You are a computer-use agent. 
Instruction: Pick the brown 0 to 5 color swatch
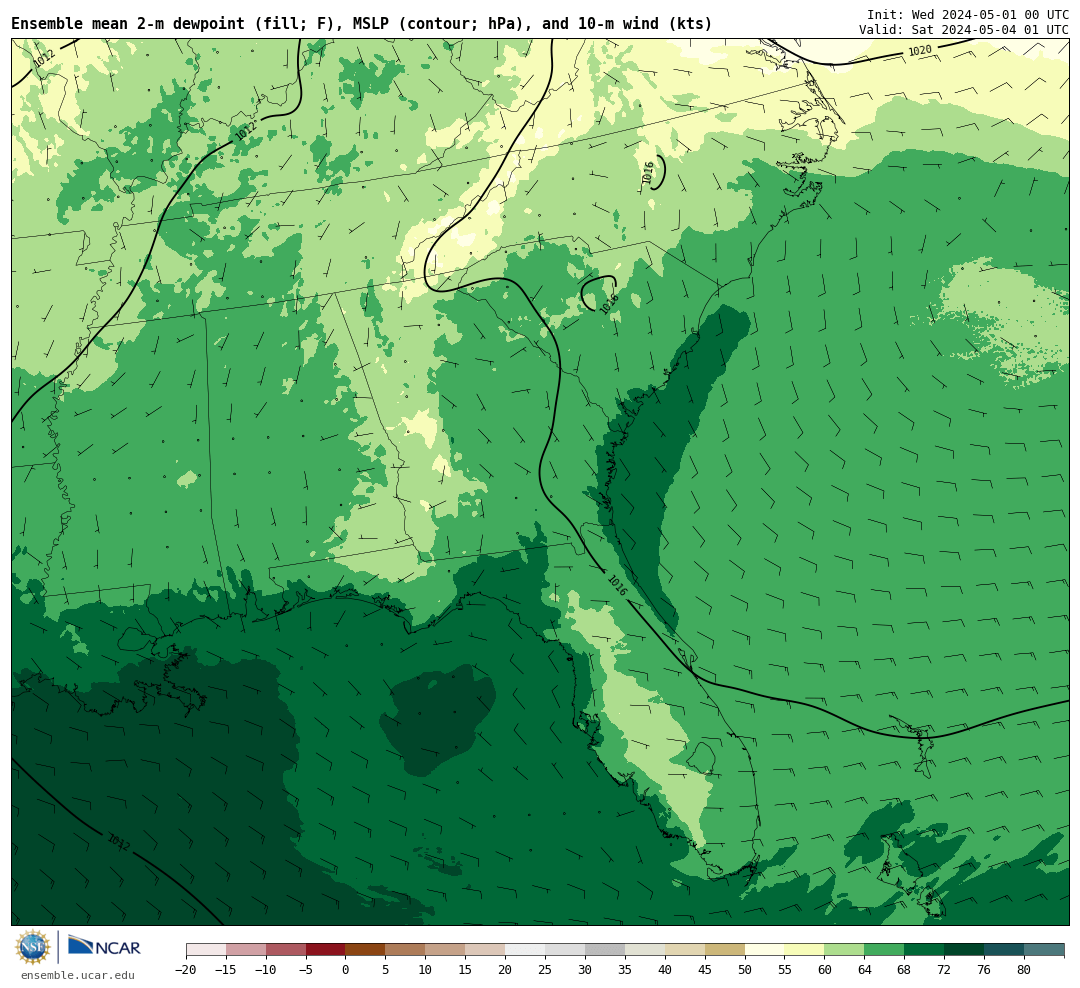click(x=366, y=950)
